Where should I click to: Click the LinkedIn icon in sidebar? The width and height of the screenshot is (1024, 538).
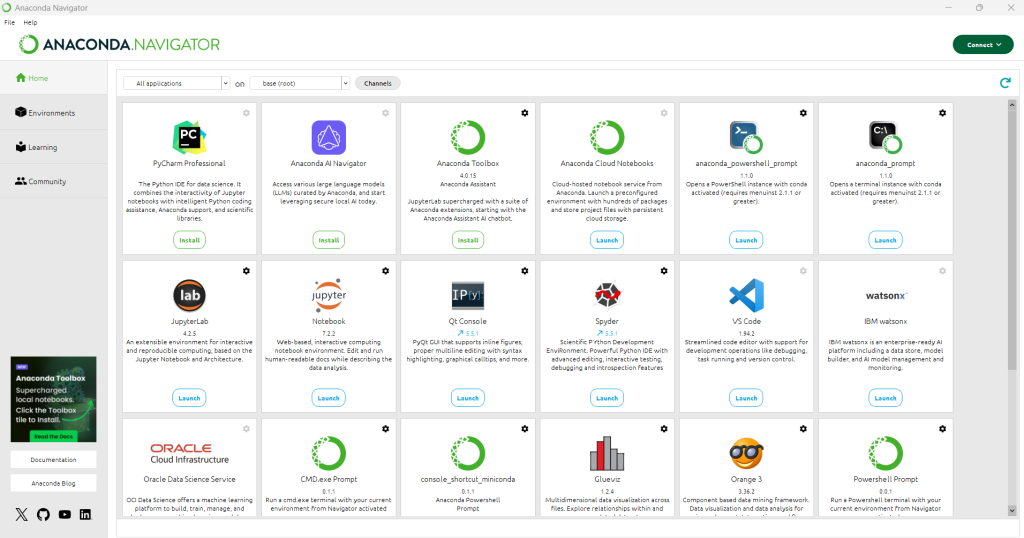click(85, 514)
